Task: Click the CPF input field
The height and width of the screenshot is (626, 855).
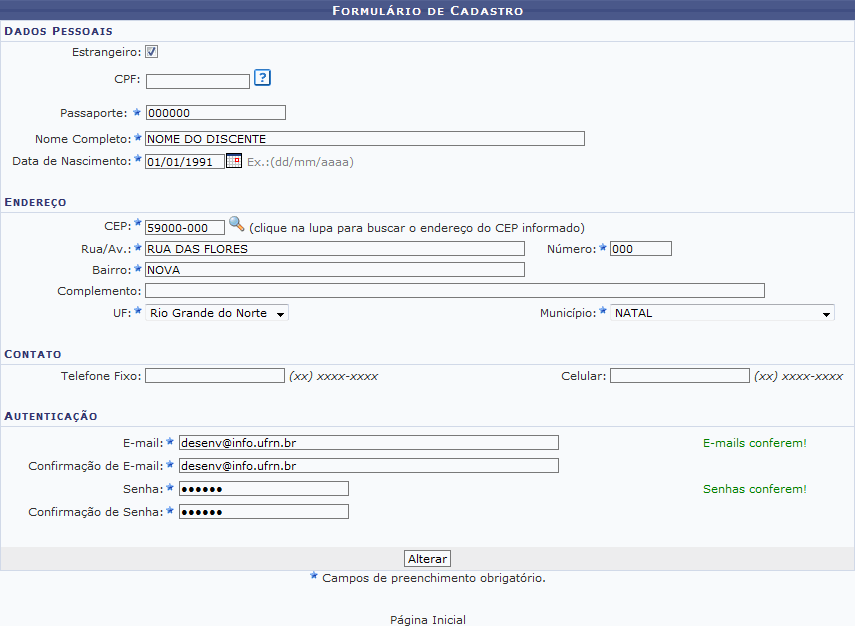Action: point(197,82)
